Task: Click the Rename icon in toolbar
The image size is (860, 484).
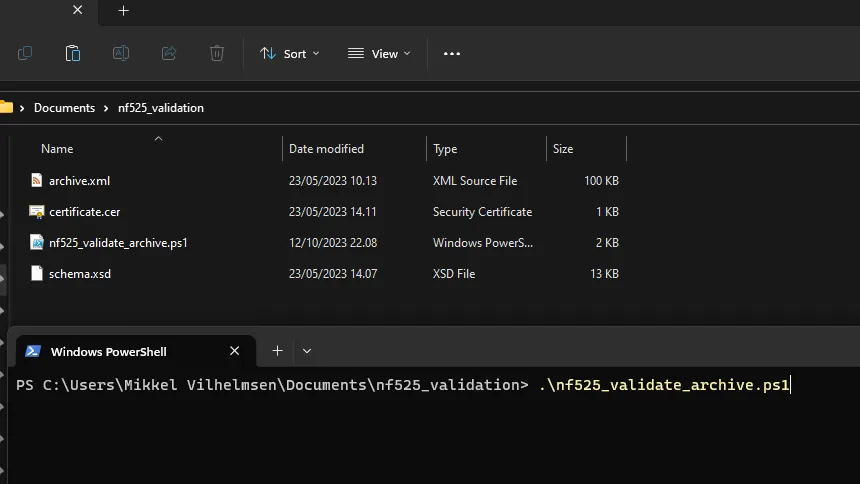Action: 121,53
